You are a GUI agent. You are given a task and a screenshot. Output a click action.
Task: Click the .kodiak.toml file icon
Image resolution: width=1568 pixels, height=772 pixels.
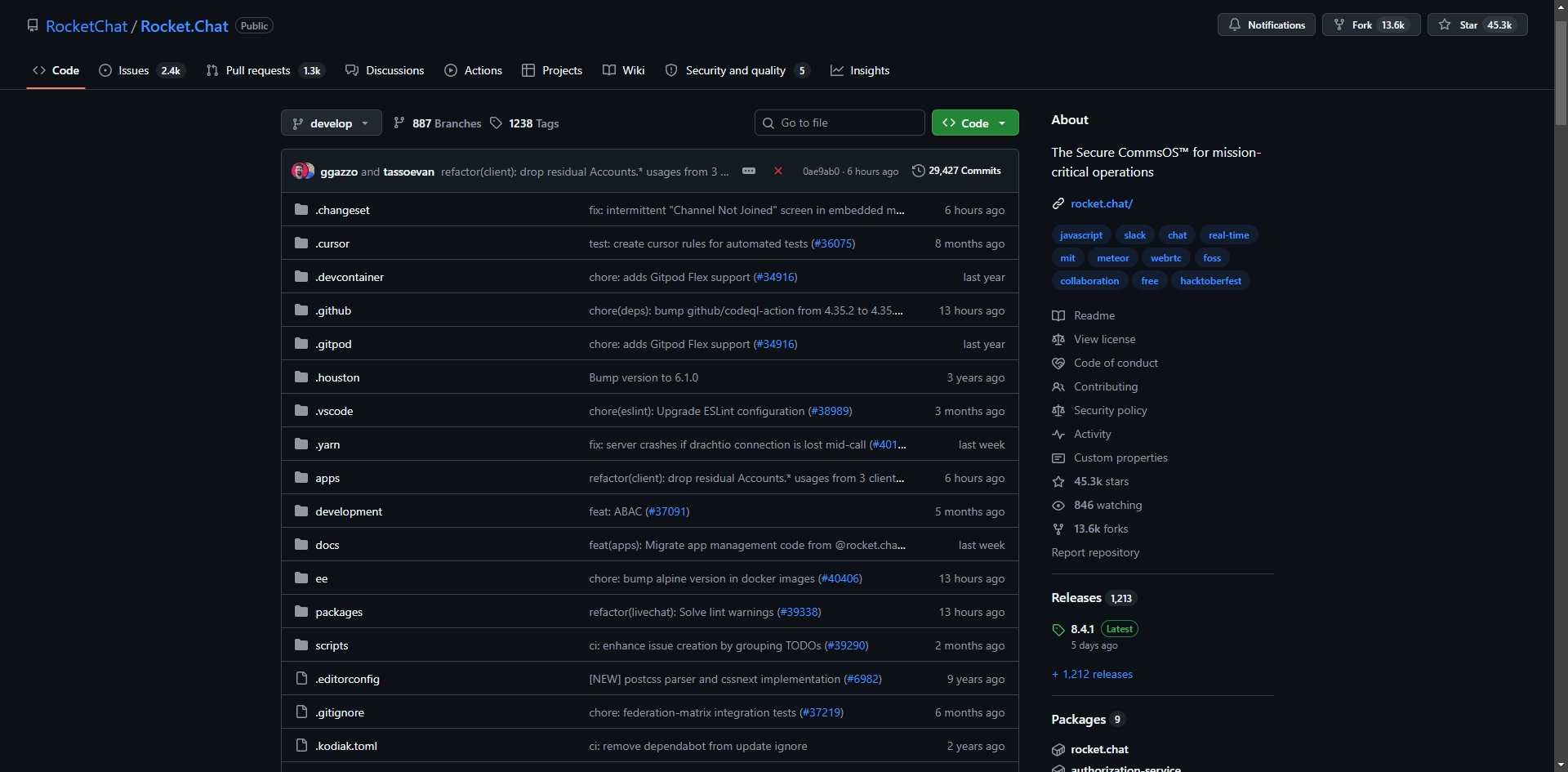301,746
